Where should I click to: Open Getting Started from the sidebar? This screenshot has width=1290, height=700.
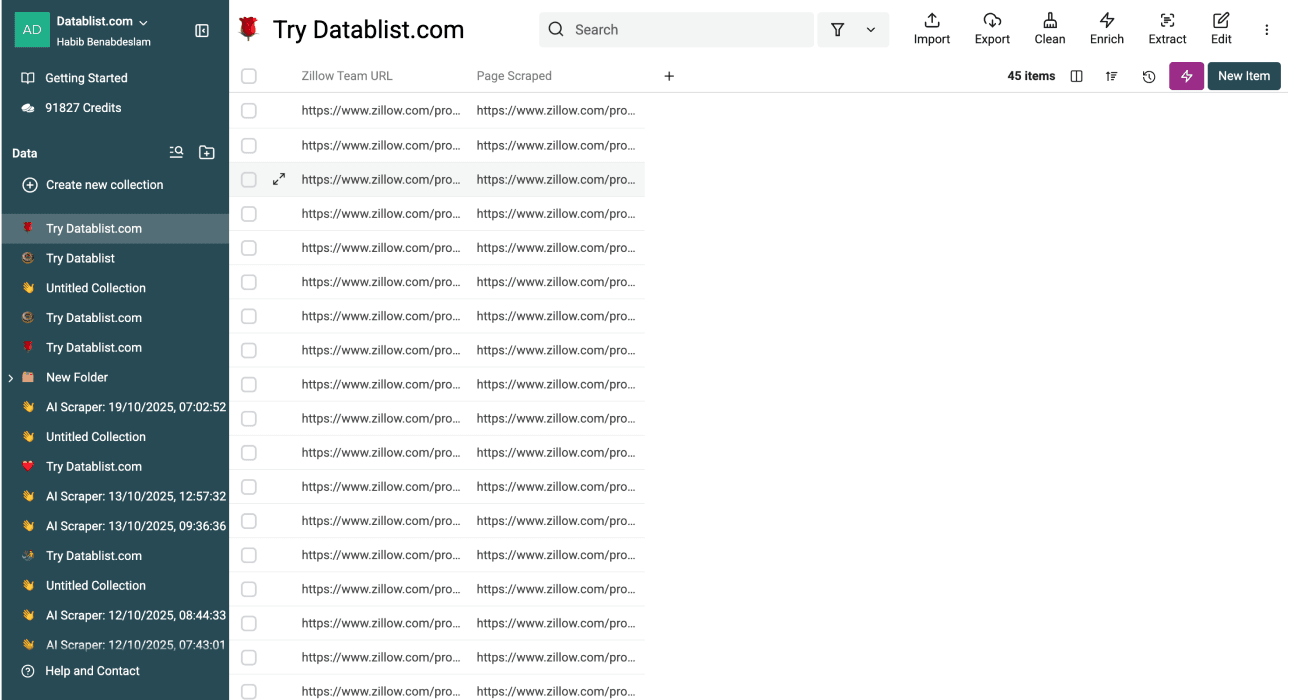click(88, 77)
